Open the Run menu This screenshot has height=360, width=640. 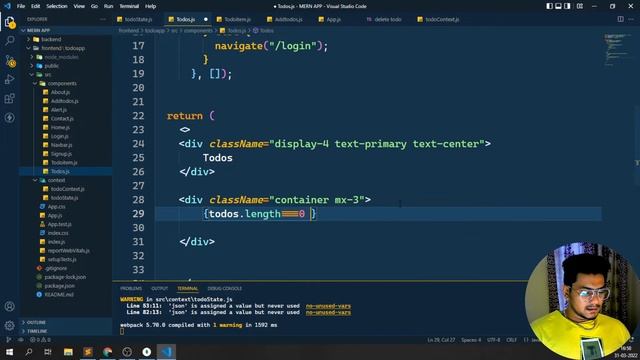(108, 6)
